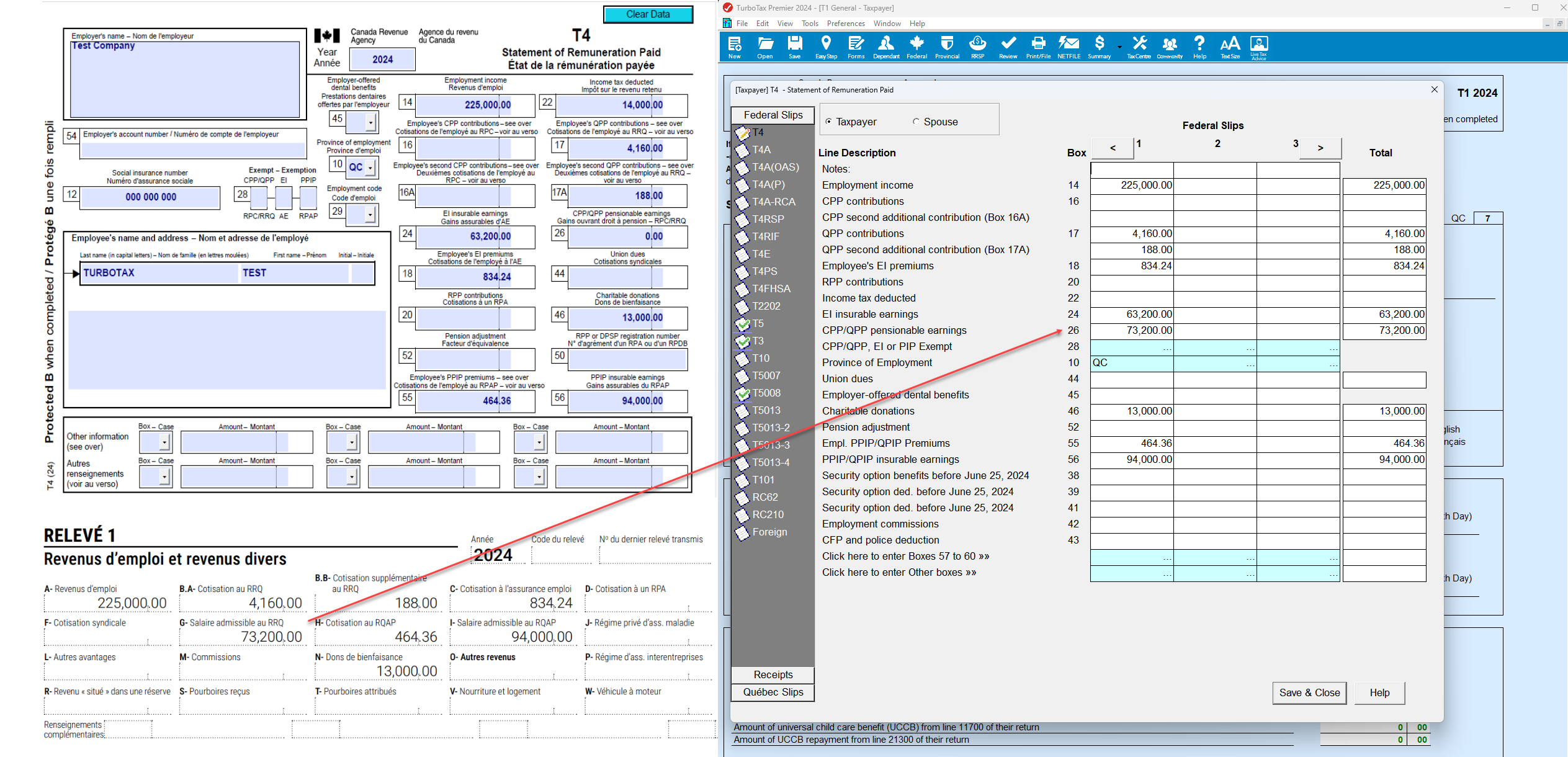Click the Summary dollar icon
1568x757 pixels.
1100,47
